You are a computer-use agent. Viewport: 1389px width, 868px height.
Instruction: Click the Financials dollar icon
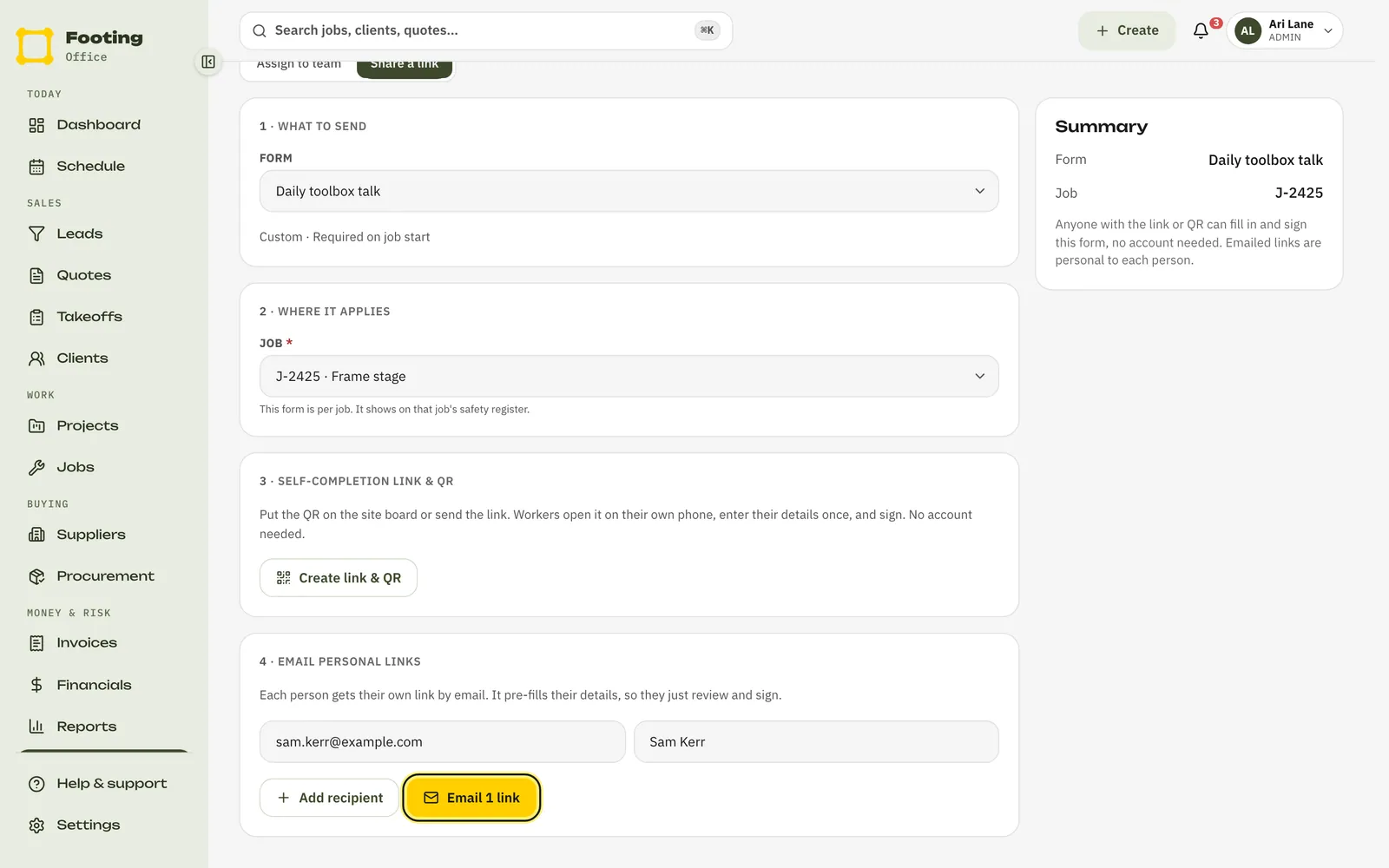(x=36, y=685)
